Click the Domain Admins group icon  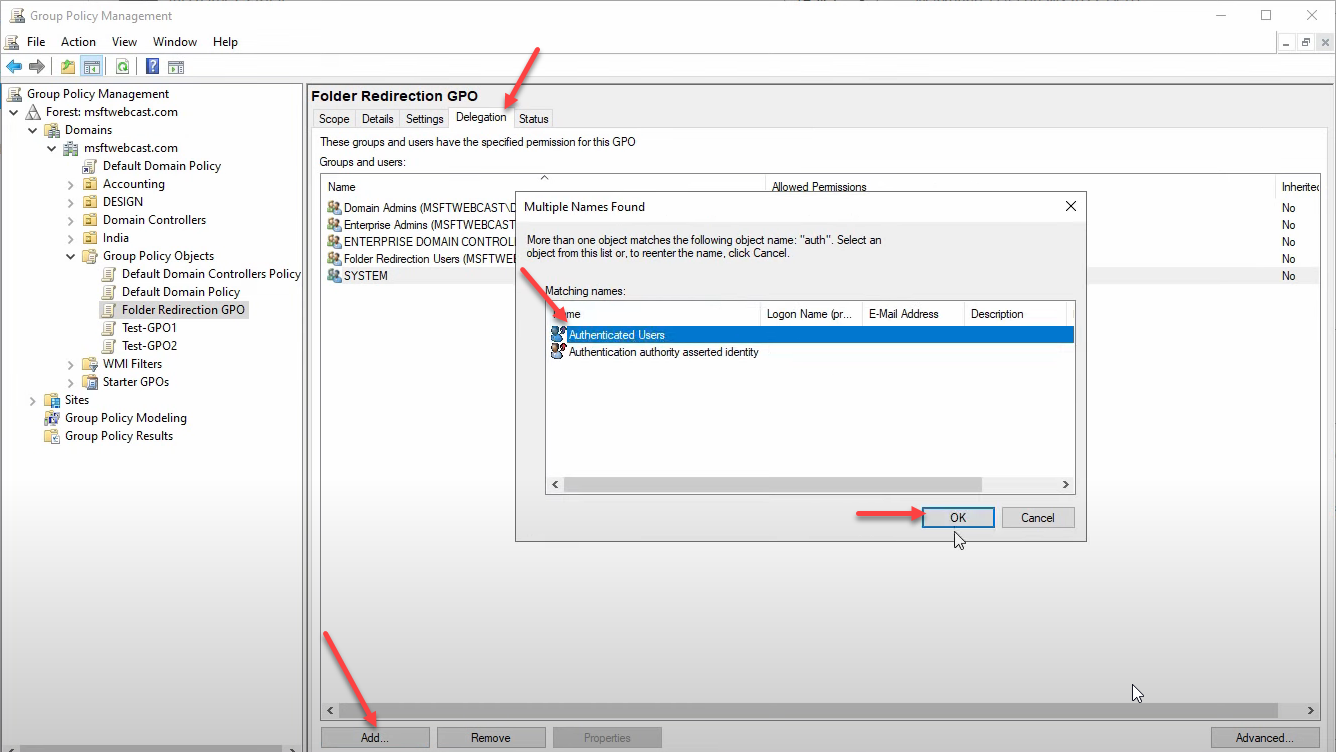[x=334, y=208]
